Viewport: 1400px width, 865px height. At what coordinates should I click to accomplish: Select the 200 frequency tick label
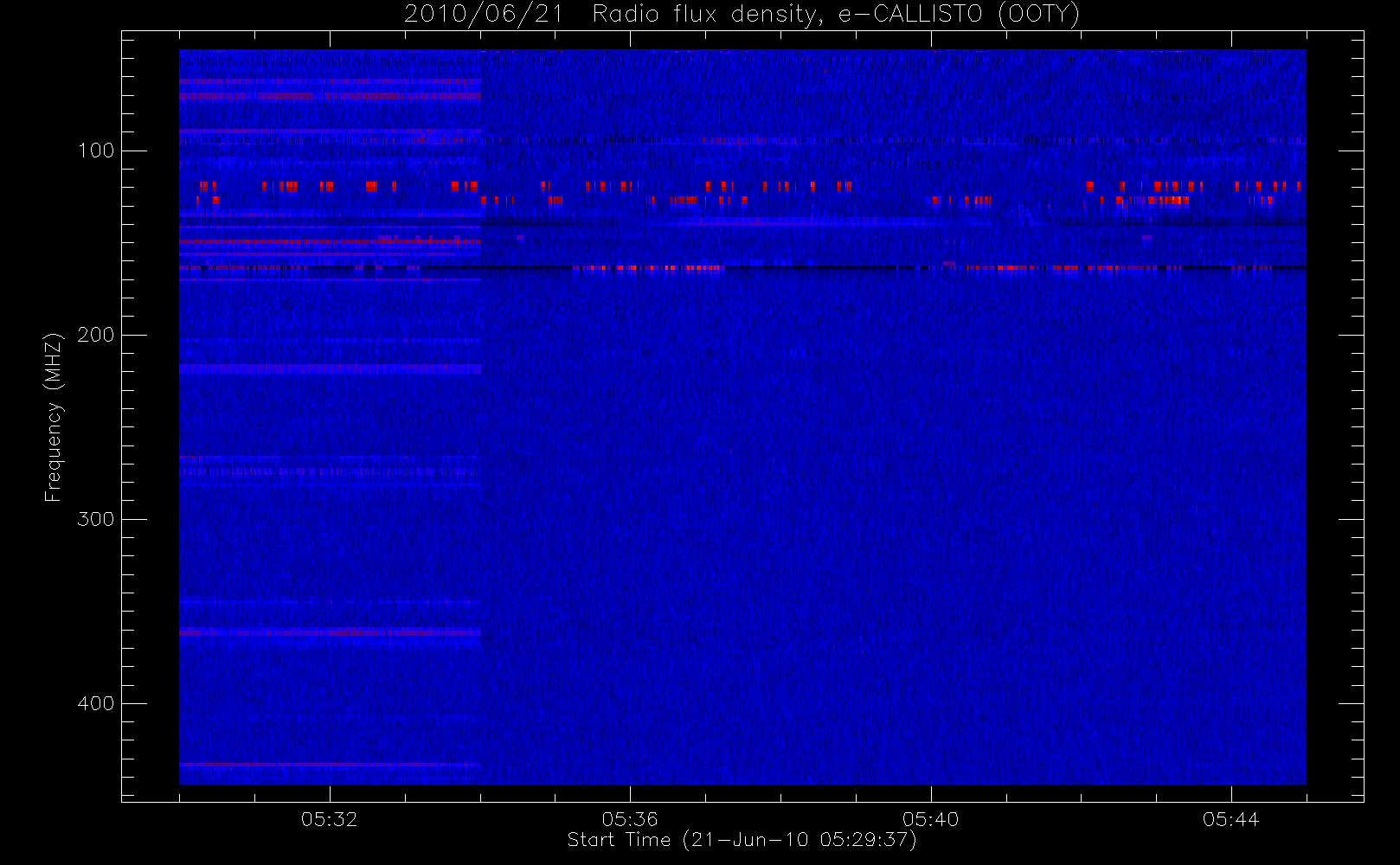[x=95, y=335]
